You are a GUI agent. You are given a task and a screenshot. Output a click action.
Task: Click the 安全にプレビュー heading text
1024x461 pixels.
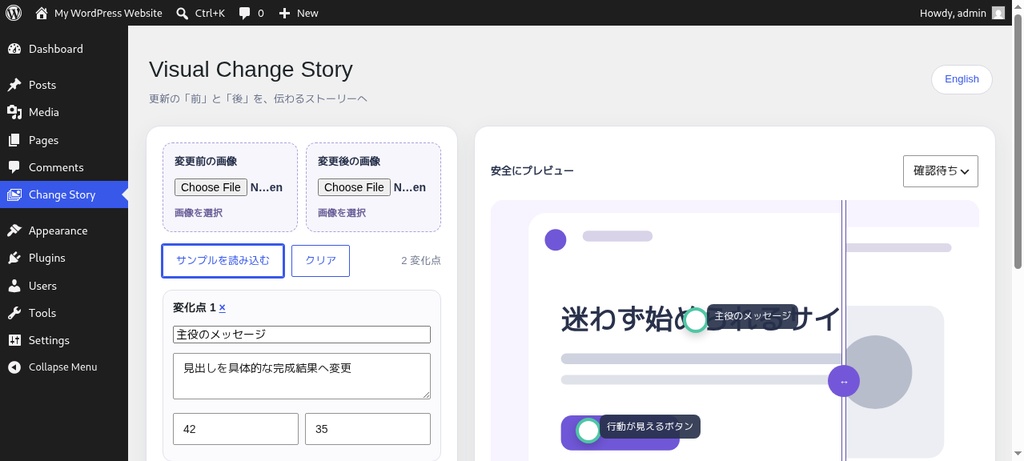click(x=532, y=171)
